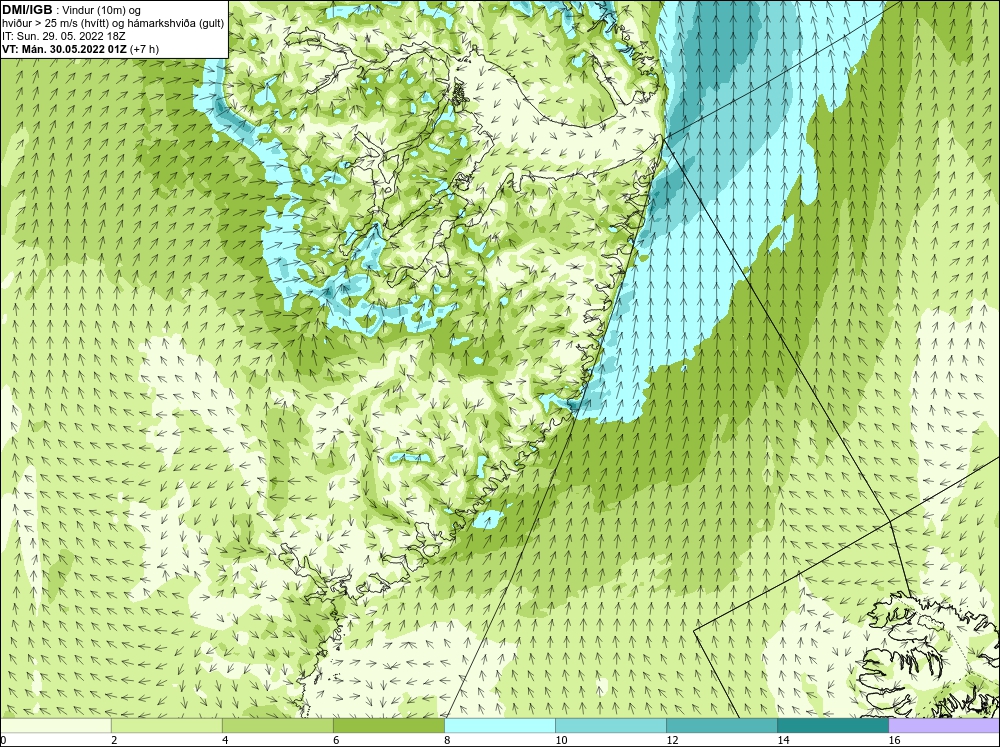Click the legend tick label '16'
1000x747 pixels.
coord(894,740)
